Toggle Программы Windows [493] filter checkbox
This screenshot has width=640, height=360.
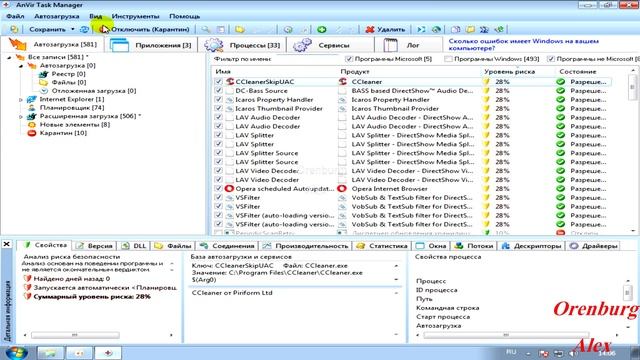coord(448,59)
